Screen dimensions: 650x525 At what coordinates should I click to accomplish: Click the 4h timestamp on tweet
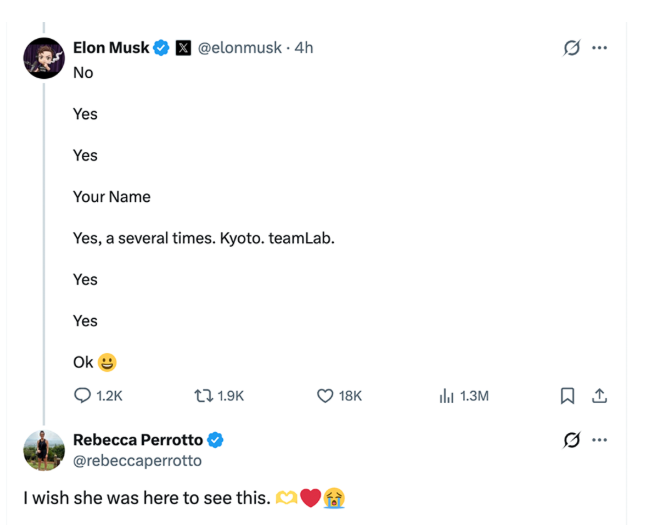(304, 48)
